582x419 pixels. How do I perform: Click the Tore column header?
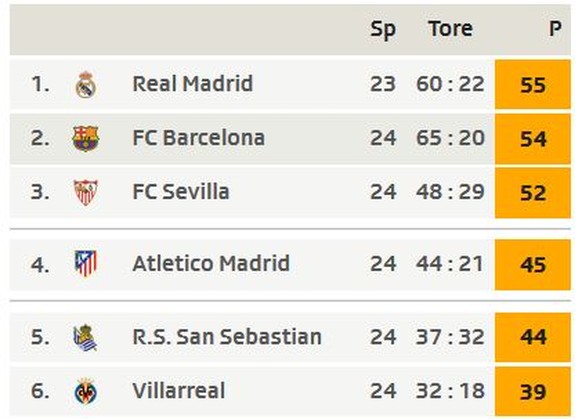point(451,29)
